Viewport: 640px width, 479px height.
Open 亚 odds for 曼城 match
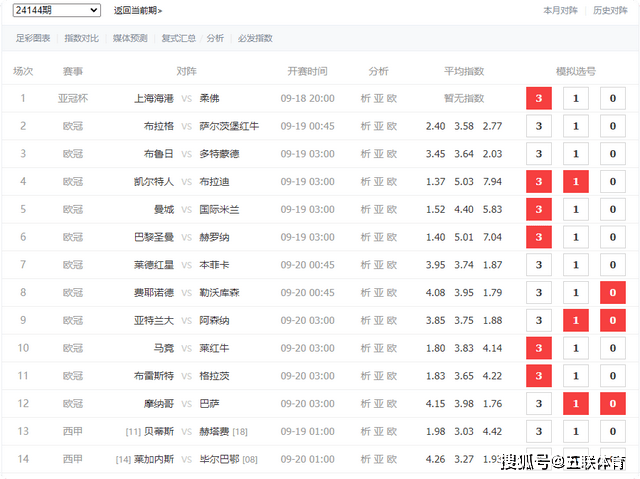pos(378,209)
